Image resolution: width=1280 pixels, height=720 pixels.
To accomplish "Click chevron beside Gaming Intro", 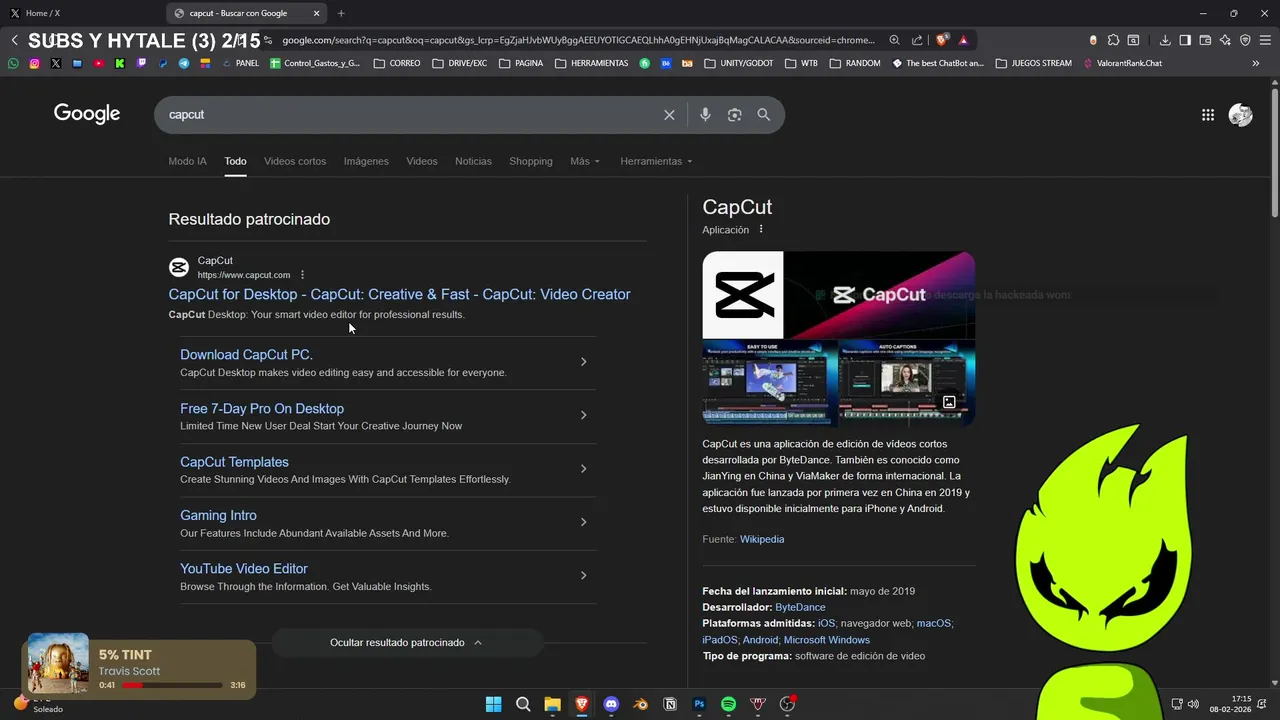I will point(584,522).
